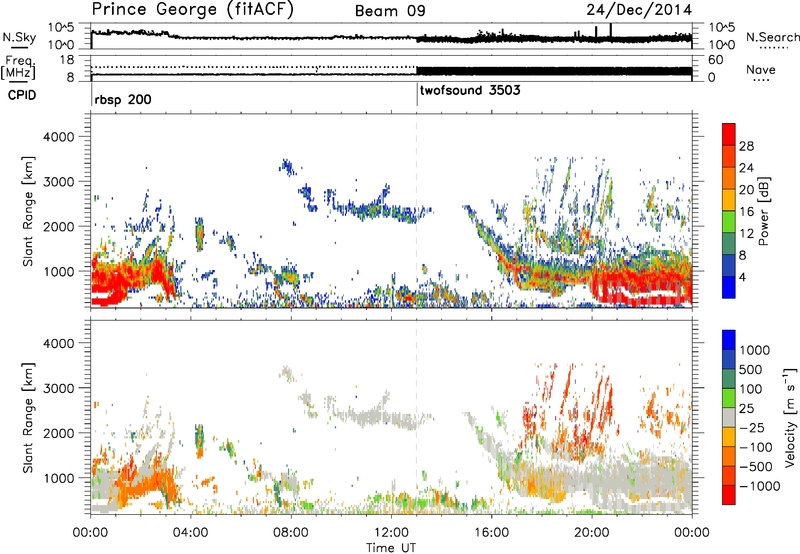Click the '100' label on Velocity colorbar
This screenshot has width=800, height=554.
pos(751,389)
